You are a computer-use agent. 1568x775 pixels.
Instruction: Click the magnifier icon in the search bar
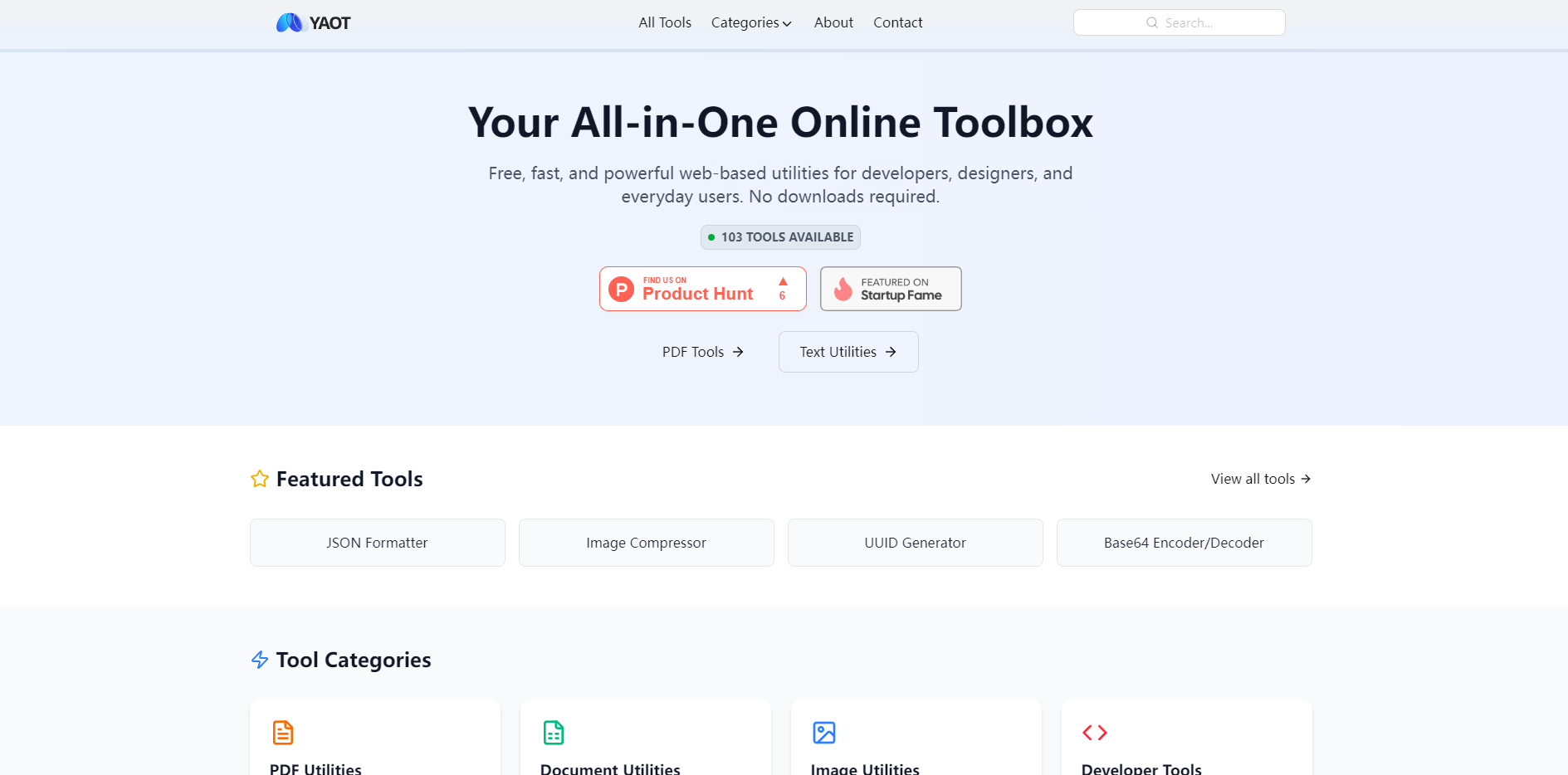(1151, 22)
